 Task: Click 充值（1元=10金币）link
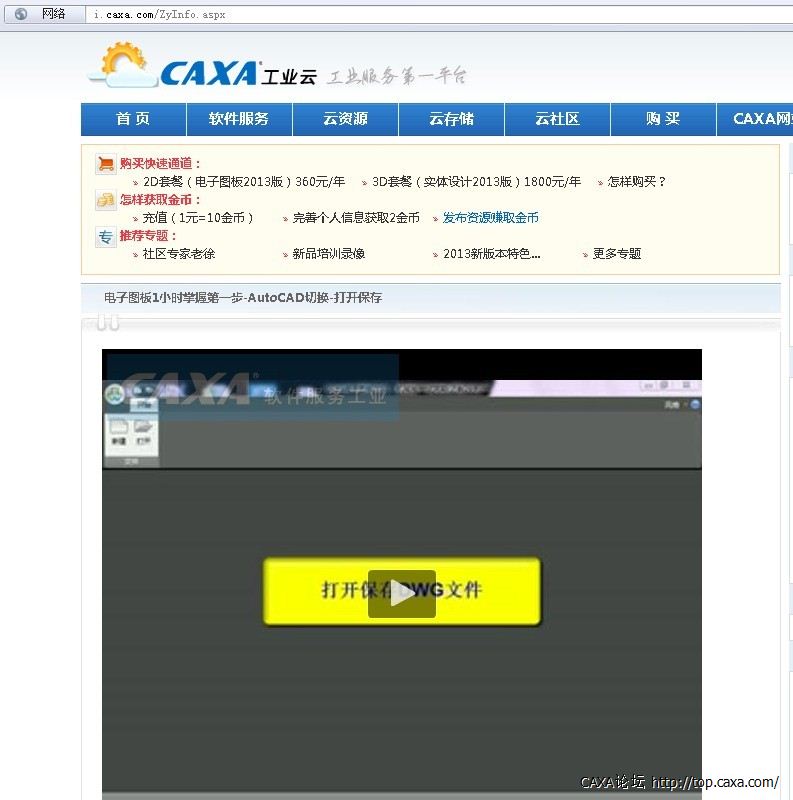198,218
